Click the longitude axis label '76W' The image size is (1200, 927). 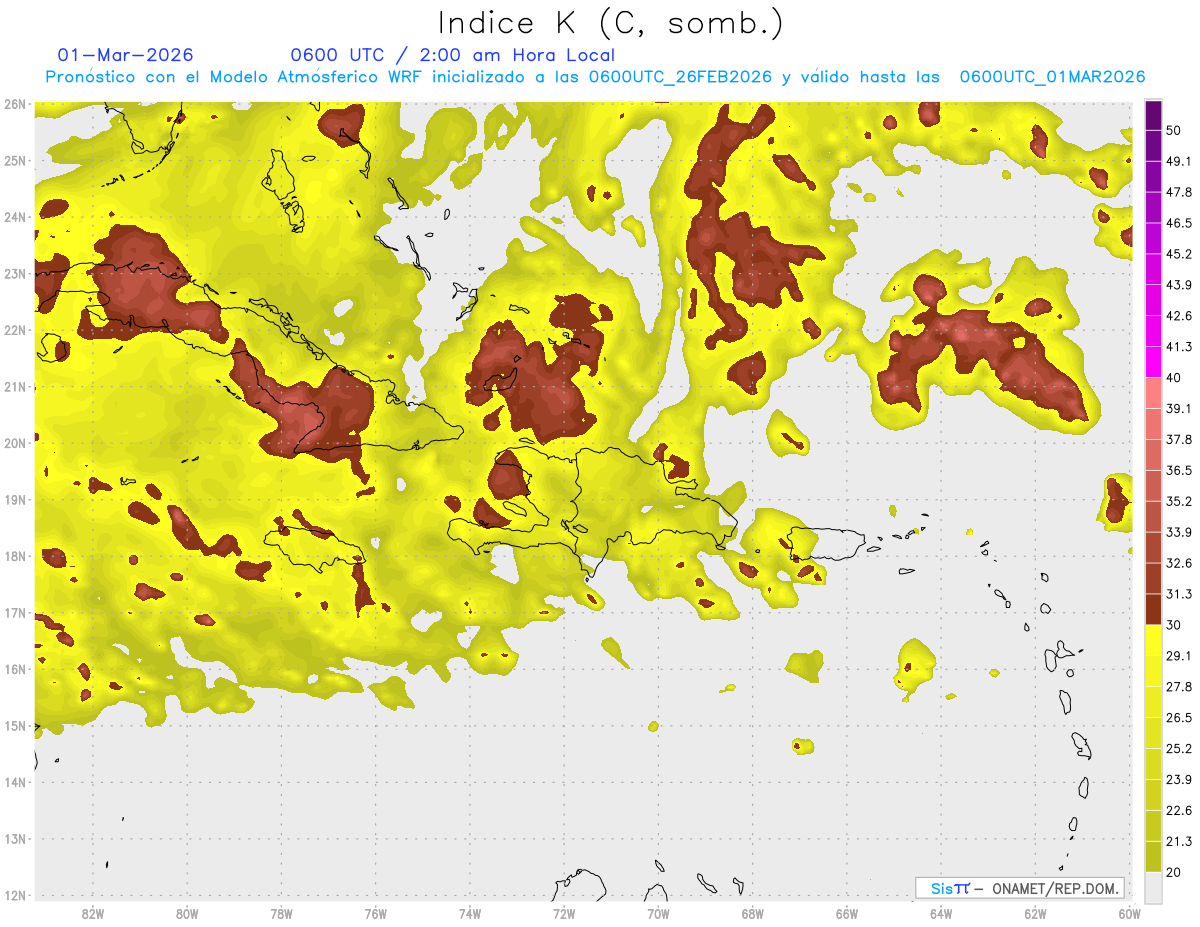point(376,914)
